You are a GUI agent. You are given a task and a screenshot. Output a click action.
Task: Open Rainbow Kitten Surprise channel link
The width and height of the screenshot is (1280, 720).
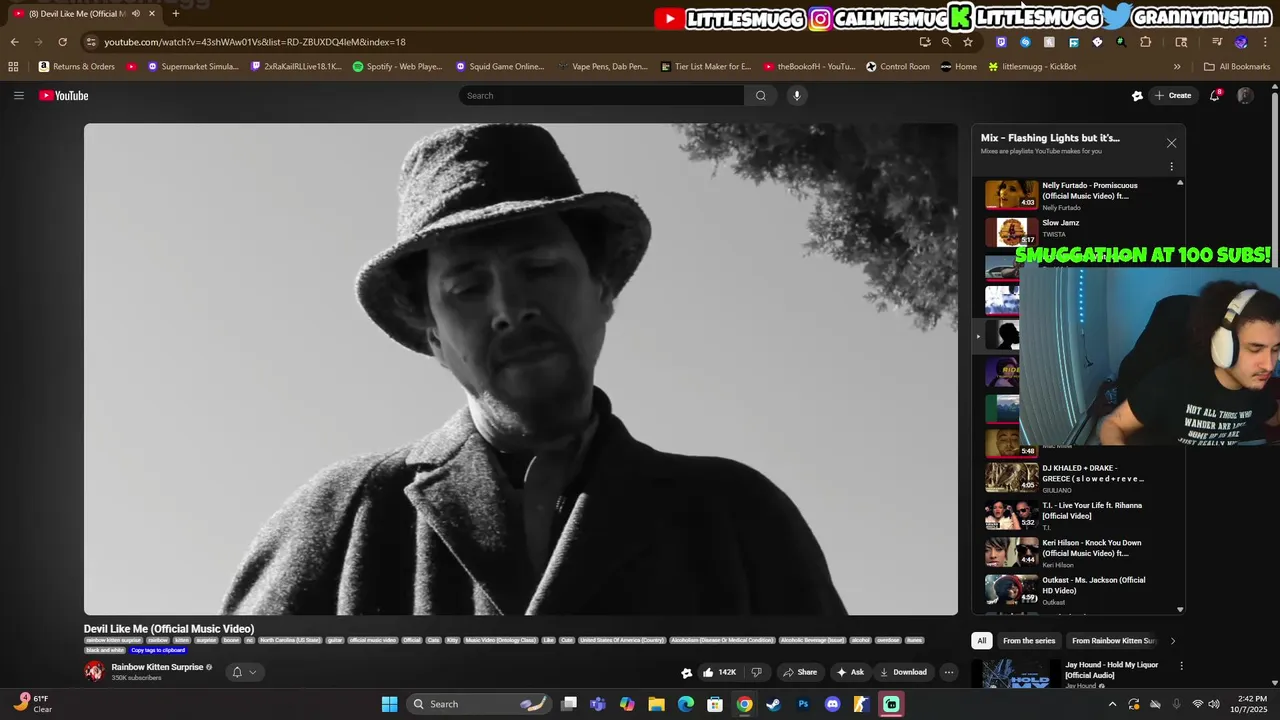coord(157,667)
